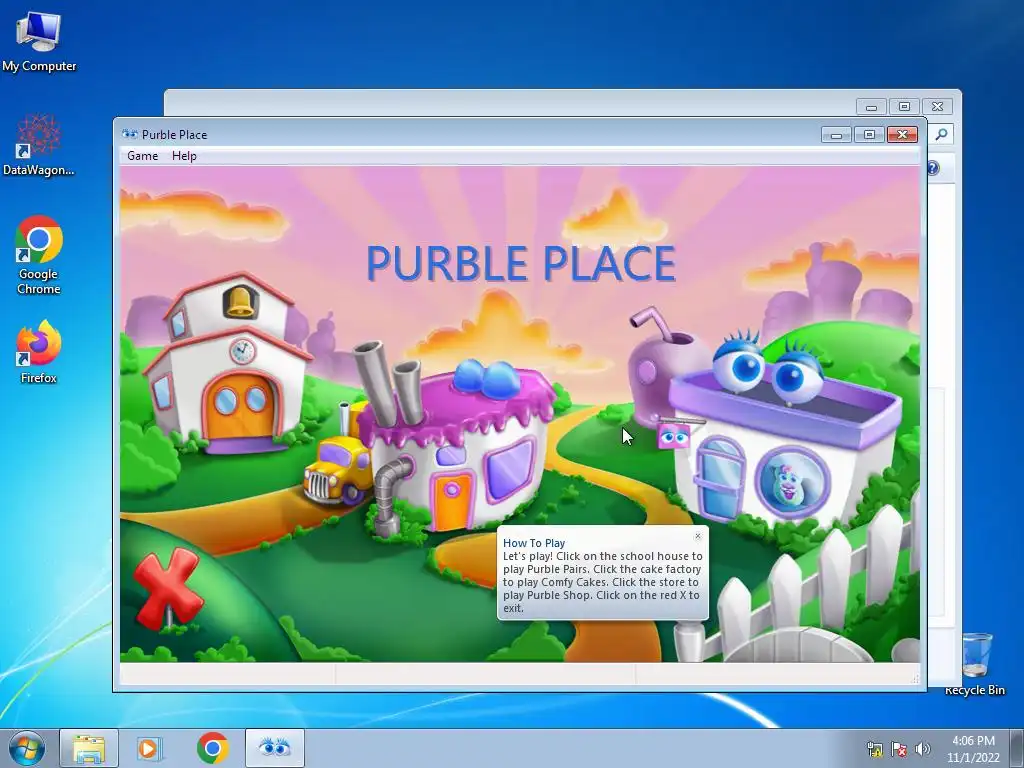1024x768 pixels.
Task: Maximize the background window
Action: pyautogui.click(x=904, y=106)
